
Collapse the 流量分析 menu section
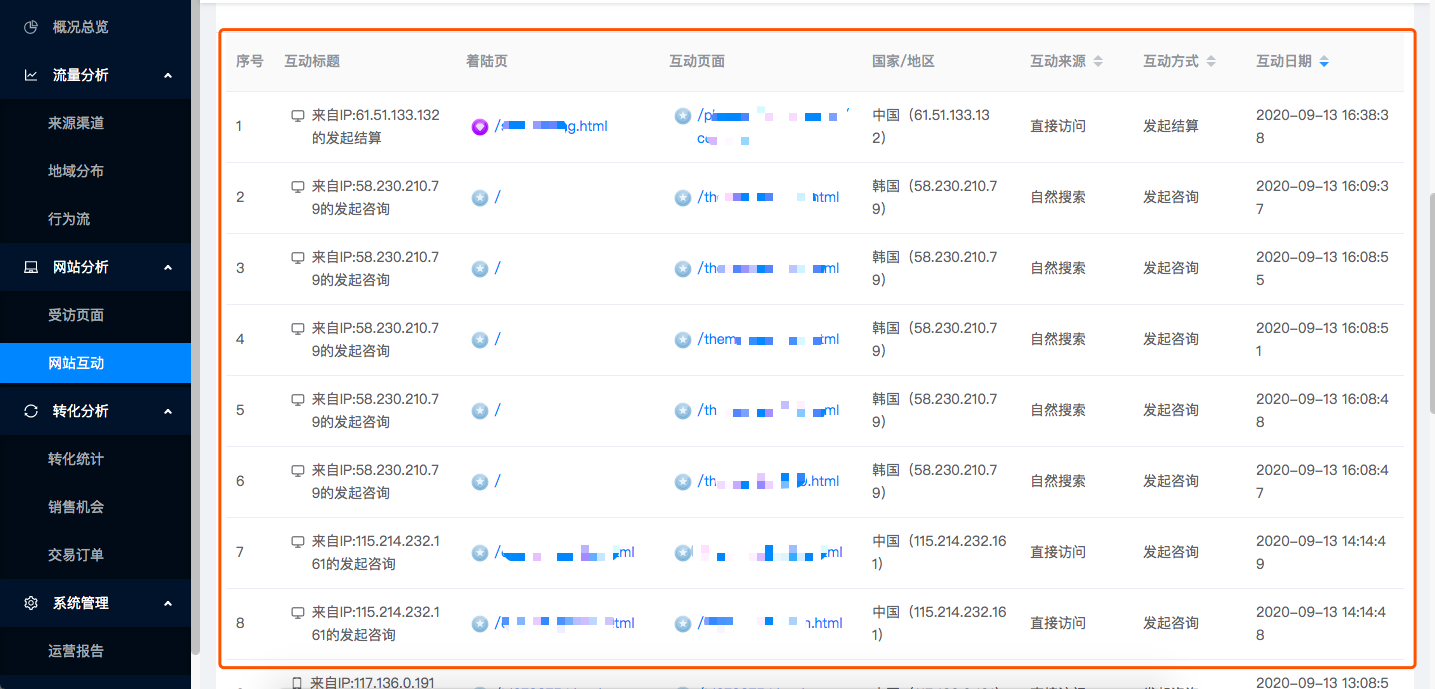point(167,75)
